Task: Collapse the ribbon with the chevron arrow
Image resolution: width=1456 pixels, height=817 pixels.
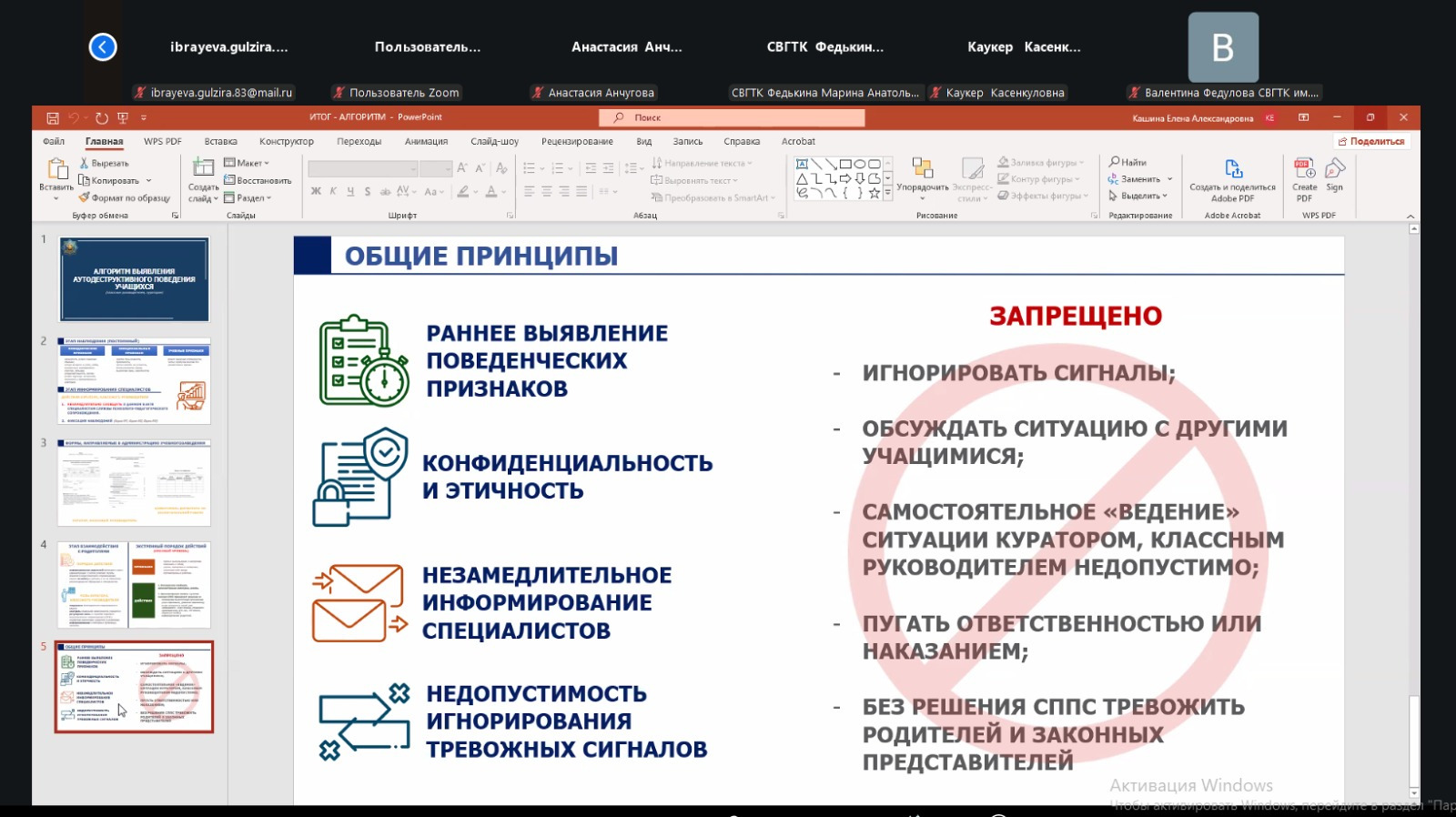Action: (1410, 217)
